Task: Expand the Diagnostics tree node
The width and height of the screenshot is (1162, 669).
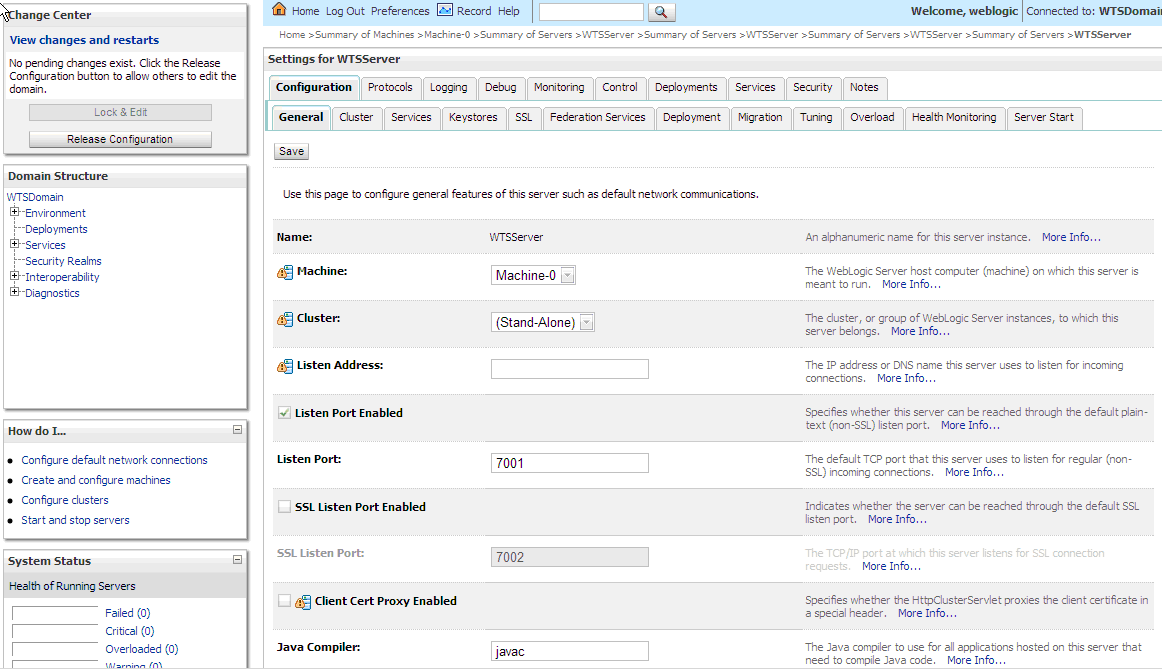Action: coord(14,292)
